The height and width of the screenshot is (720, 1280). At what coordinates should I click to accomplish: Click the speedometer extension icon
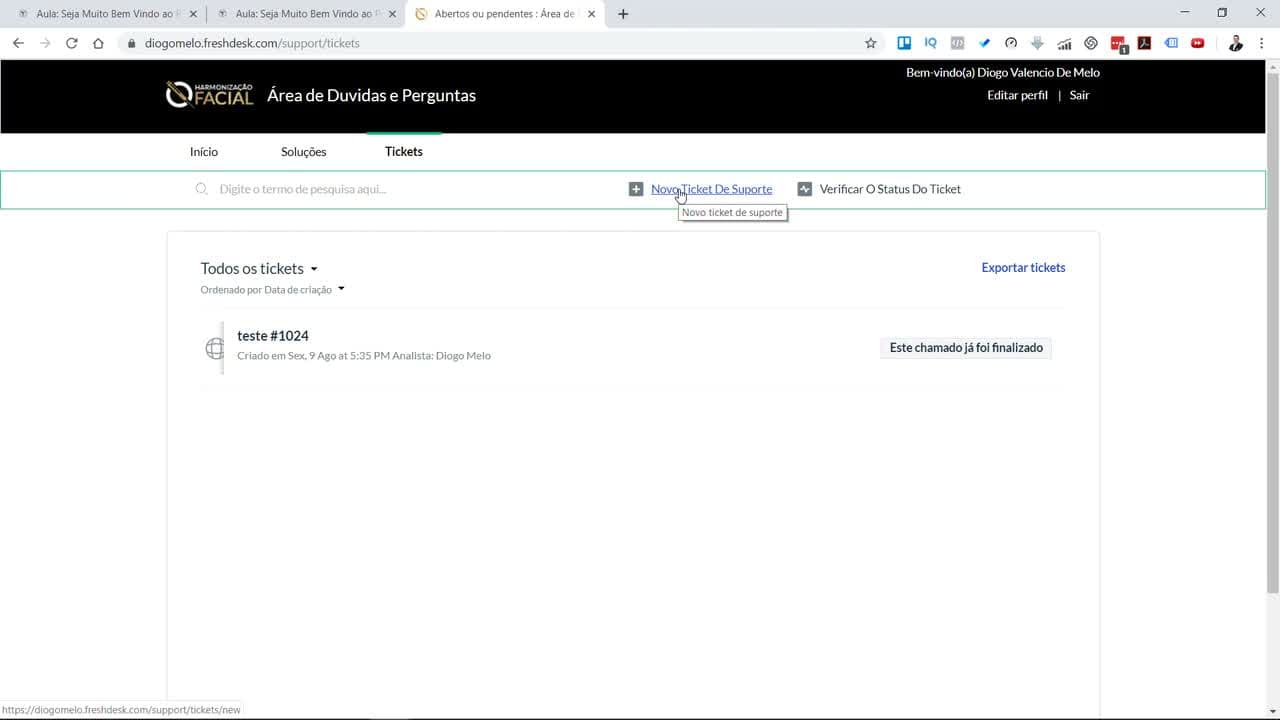pyautogui.click(x=1011, y=43)
